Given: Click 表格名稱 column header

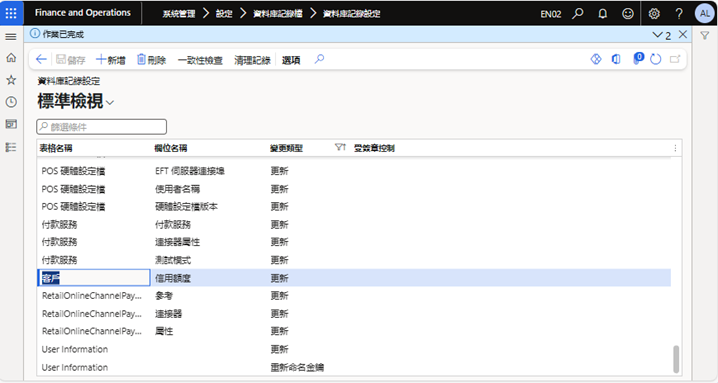Looking at the screenshot, I should (56, 148).
